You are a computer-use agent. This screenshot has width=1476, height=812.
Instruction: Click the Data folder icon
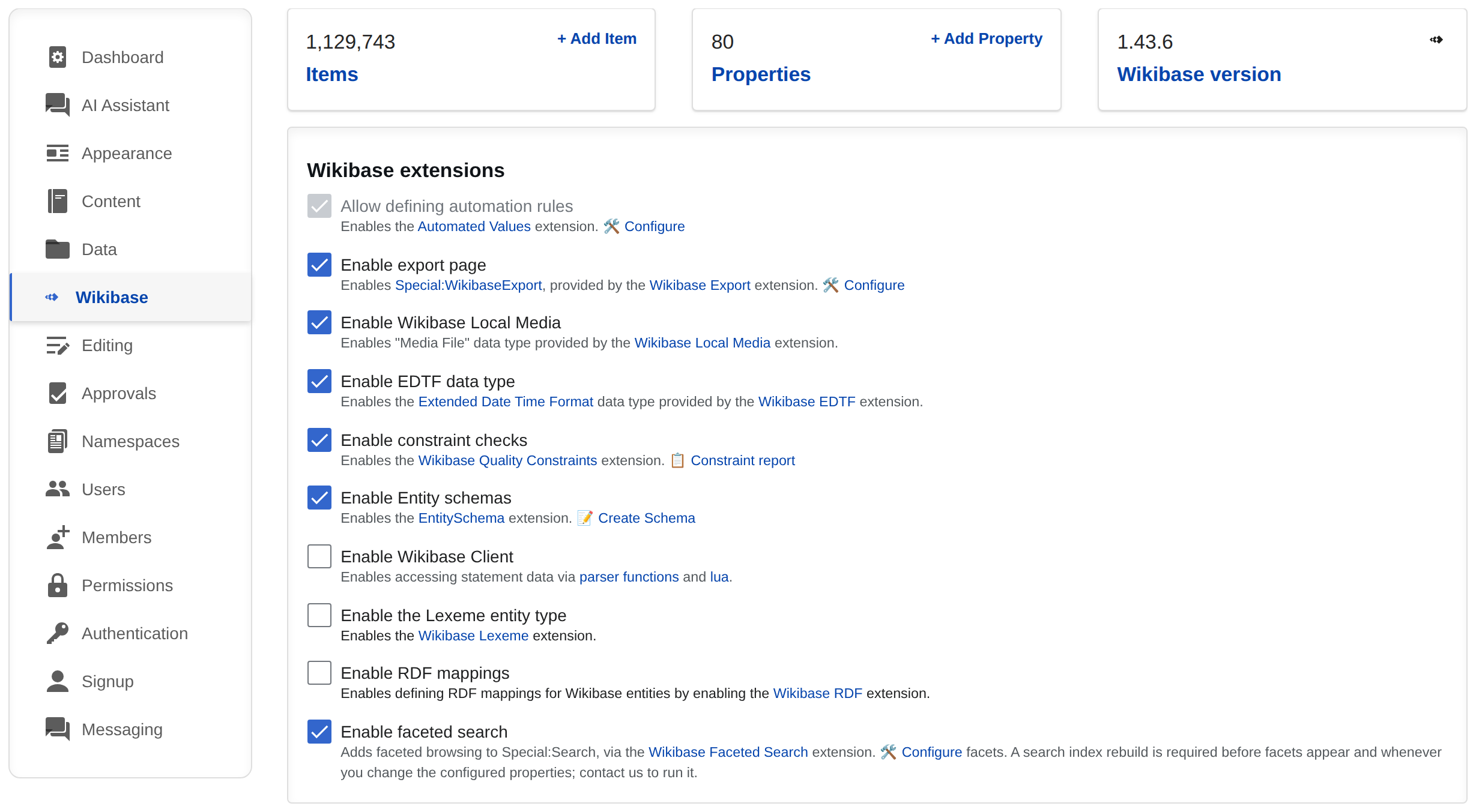[x=58, y=249]
